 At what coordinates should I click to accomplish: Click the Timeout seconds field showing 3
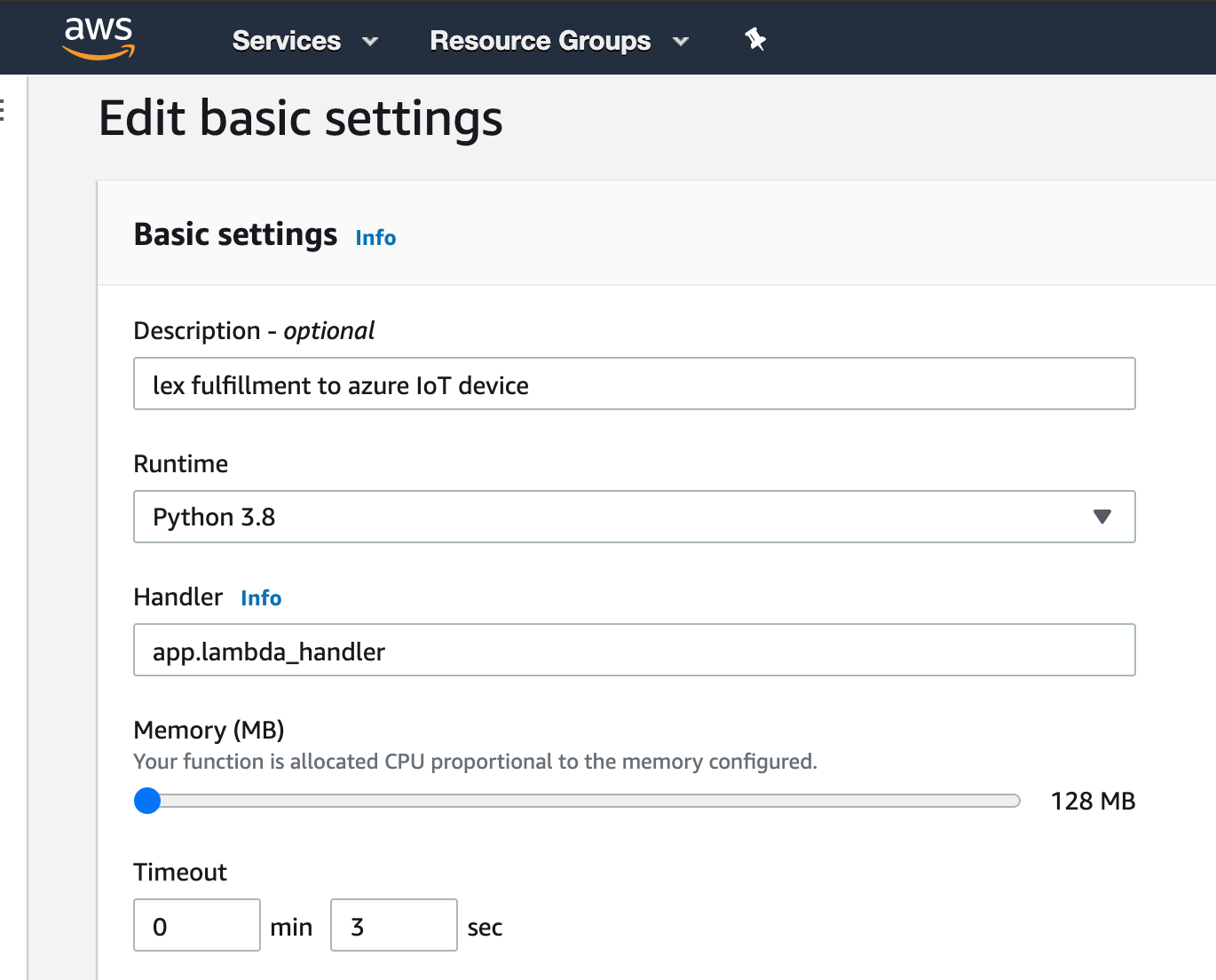393,925
